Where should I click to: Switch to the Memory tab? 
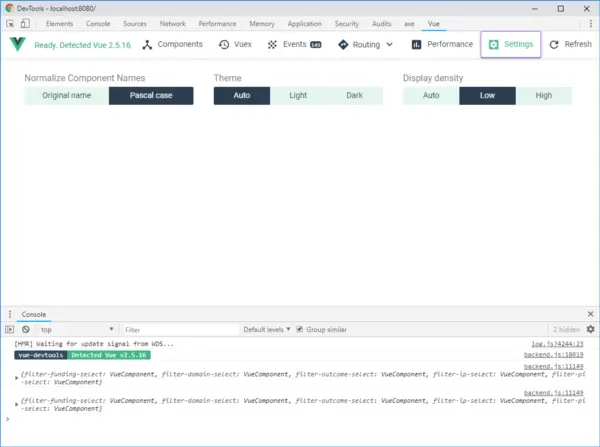coord(262,24)
